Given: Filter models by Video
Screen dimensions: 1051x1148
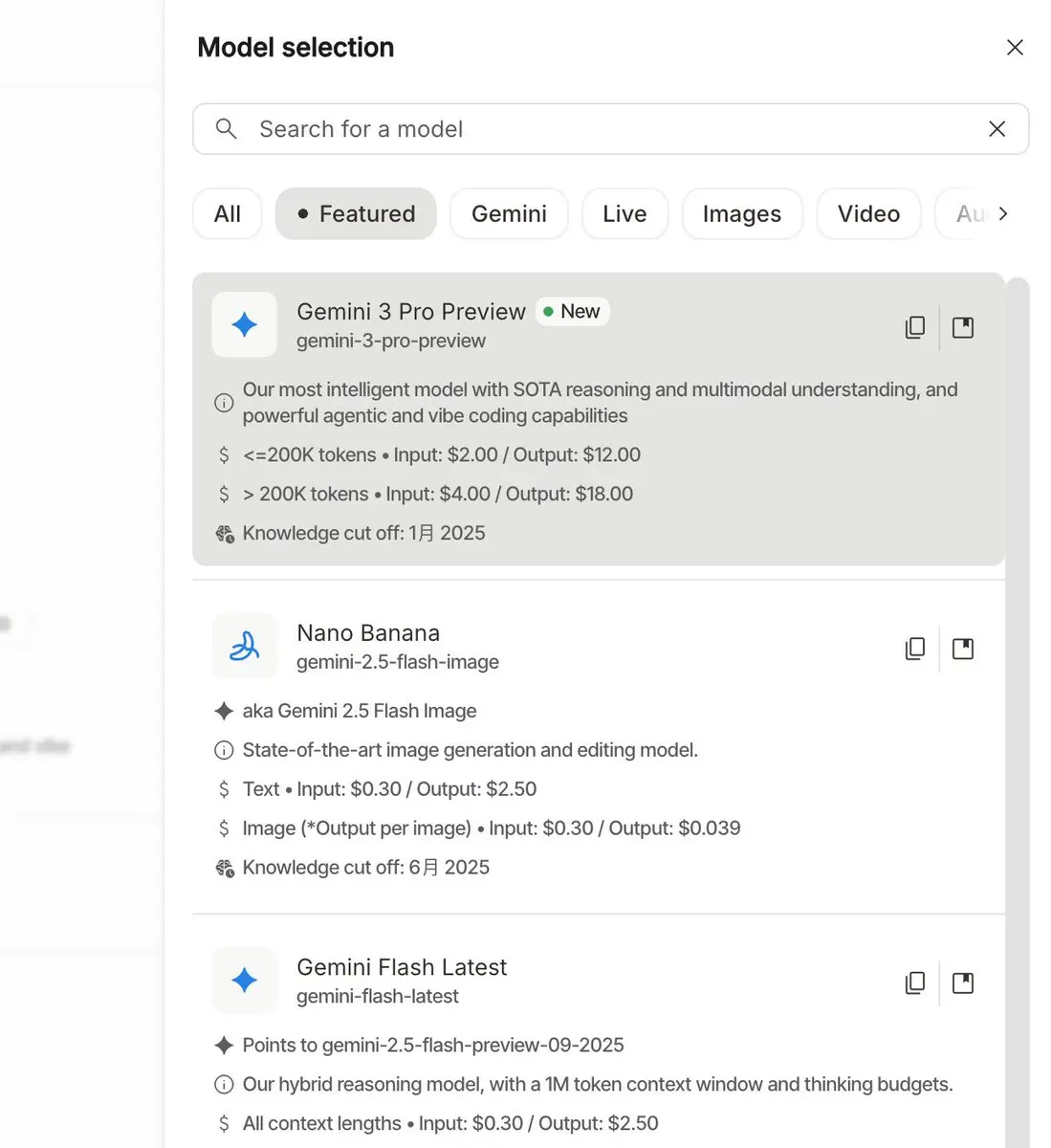Looking at the screenshot, I should pos(868,213).
